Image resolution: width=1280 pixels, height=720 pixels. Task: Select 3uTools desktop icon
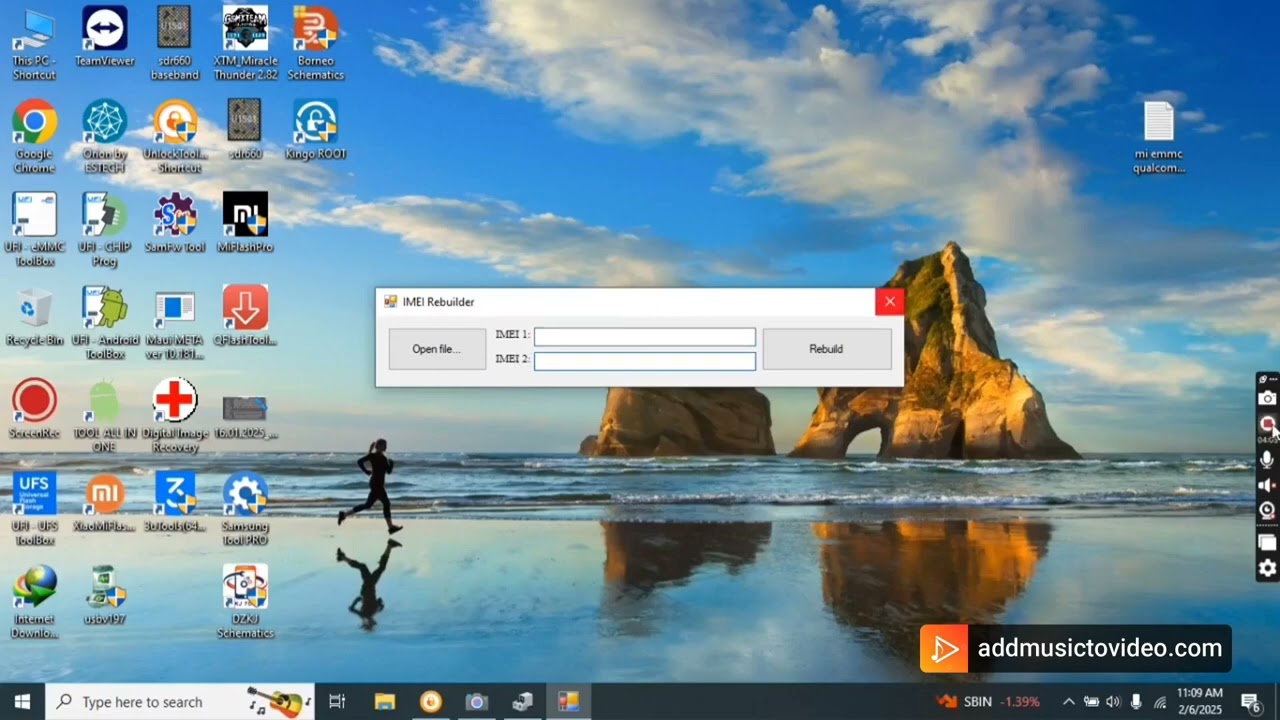coord(175,502)
